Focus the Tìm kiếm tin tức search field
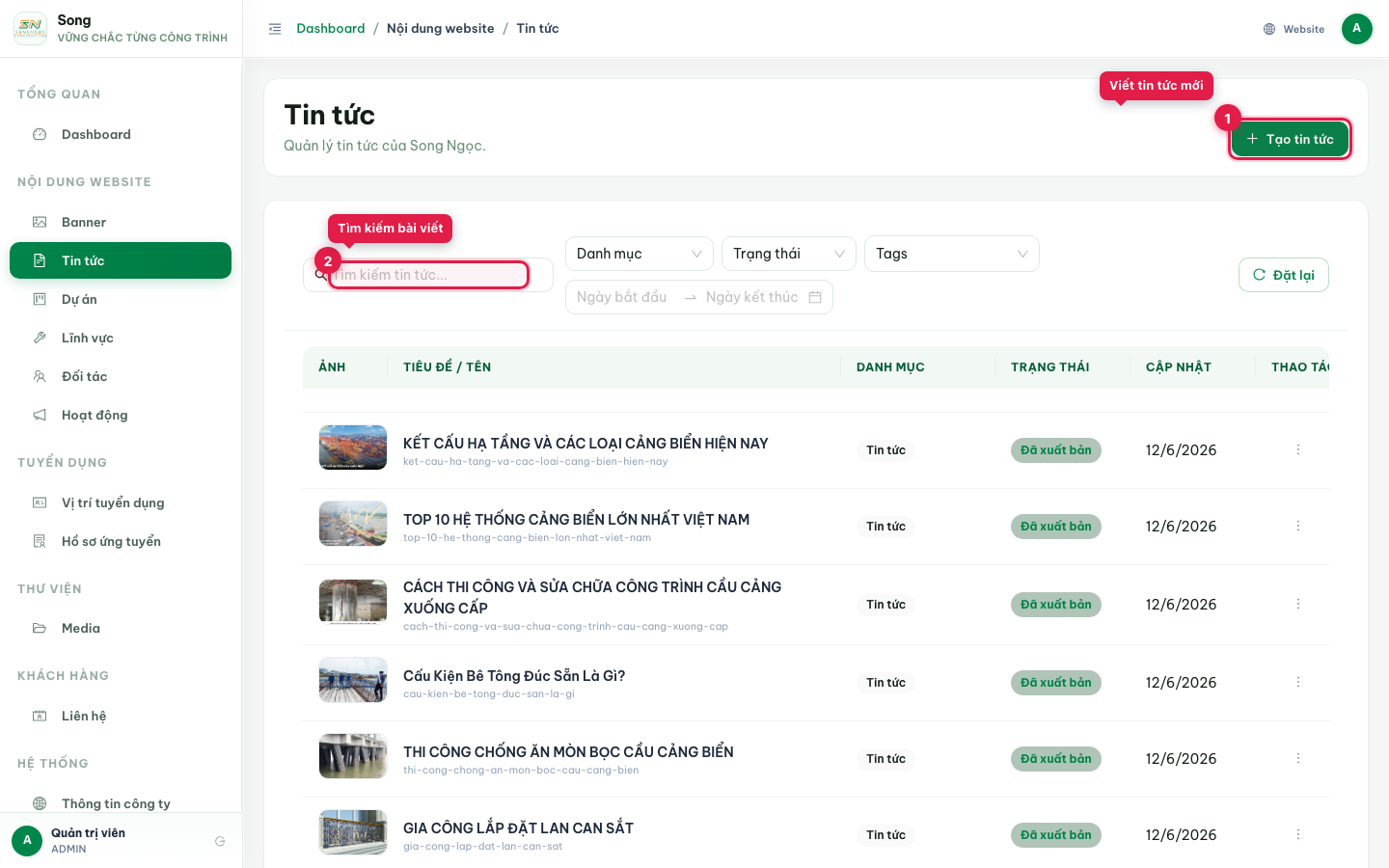Screen dimensions: 1389x868 (x=428, y=275)
